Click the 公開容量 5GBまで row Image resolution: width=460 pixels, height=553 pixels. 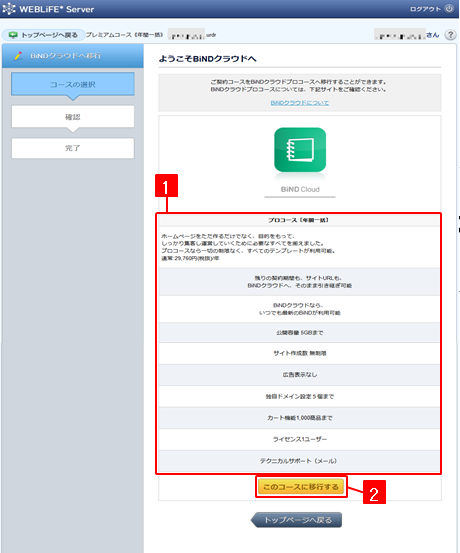299,333
